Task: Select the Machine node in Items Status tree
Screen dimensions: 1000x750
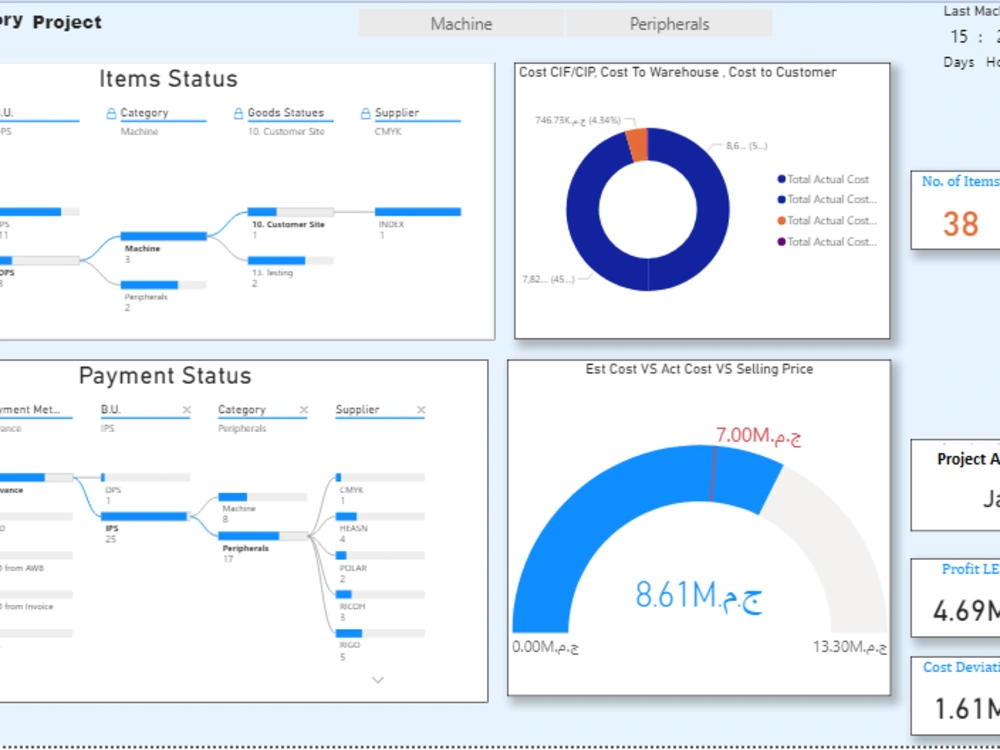Action: [163, 236]
